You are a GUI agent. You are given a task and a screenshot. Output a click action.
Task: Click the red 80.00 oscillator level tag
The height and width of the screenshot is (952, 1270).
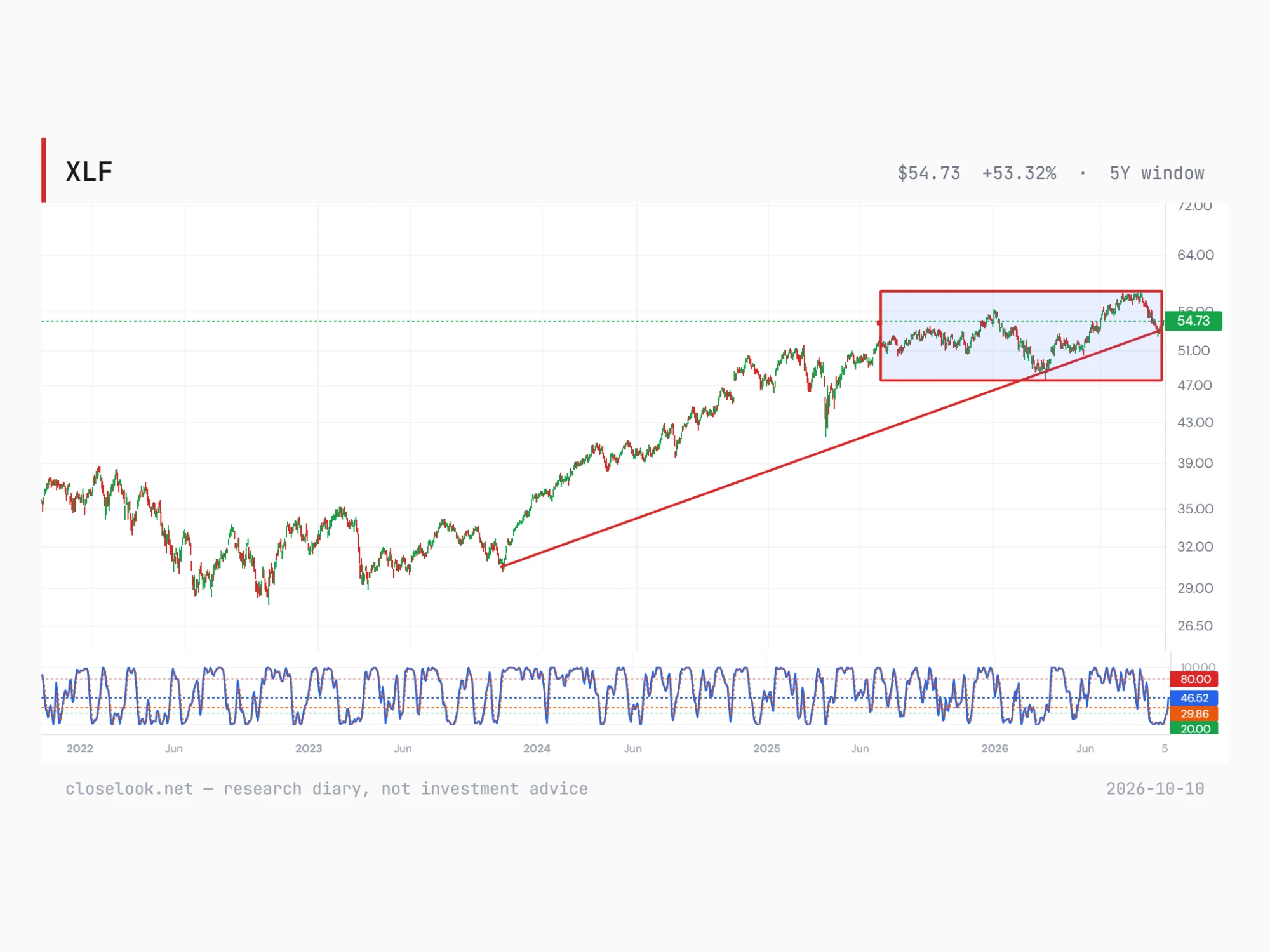1194,679
